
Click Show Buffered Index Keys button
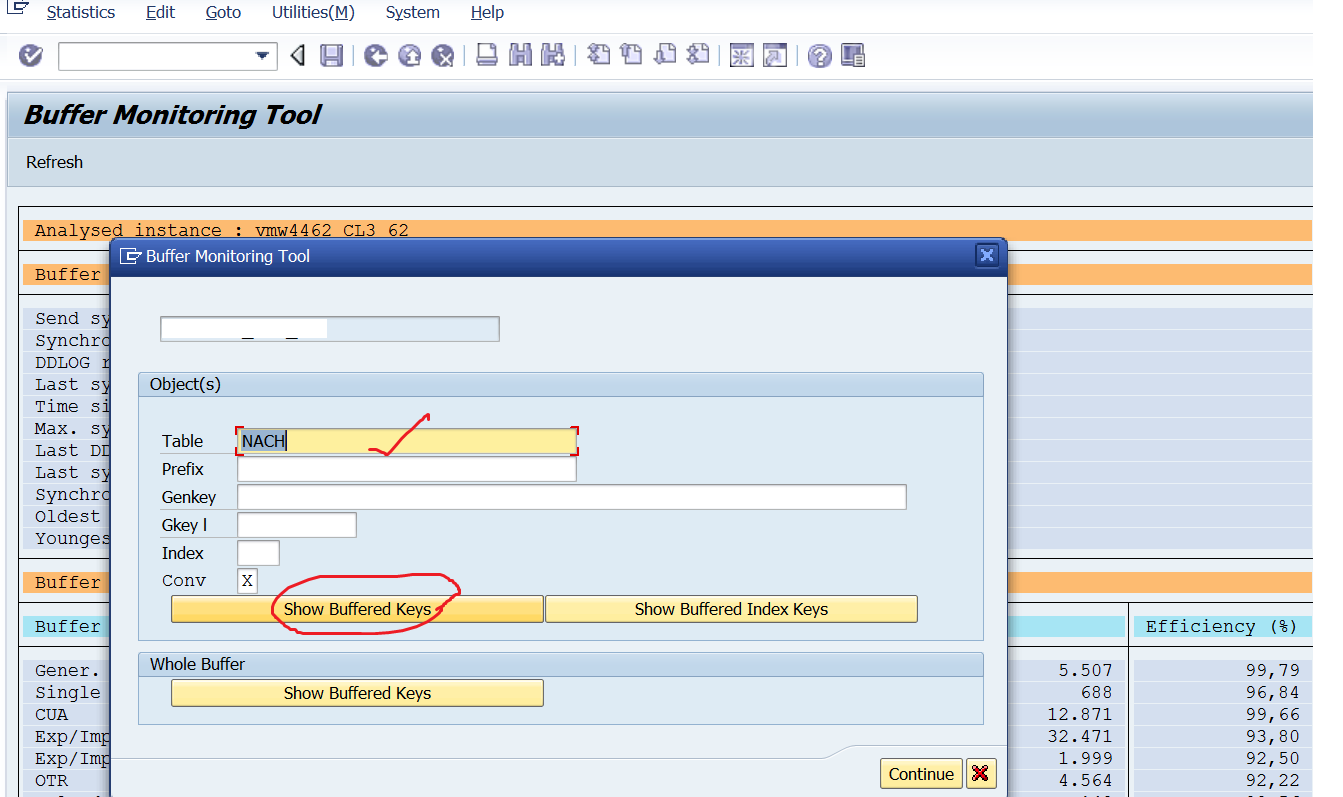click(731, 609)
